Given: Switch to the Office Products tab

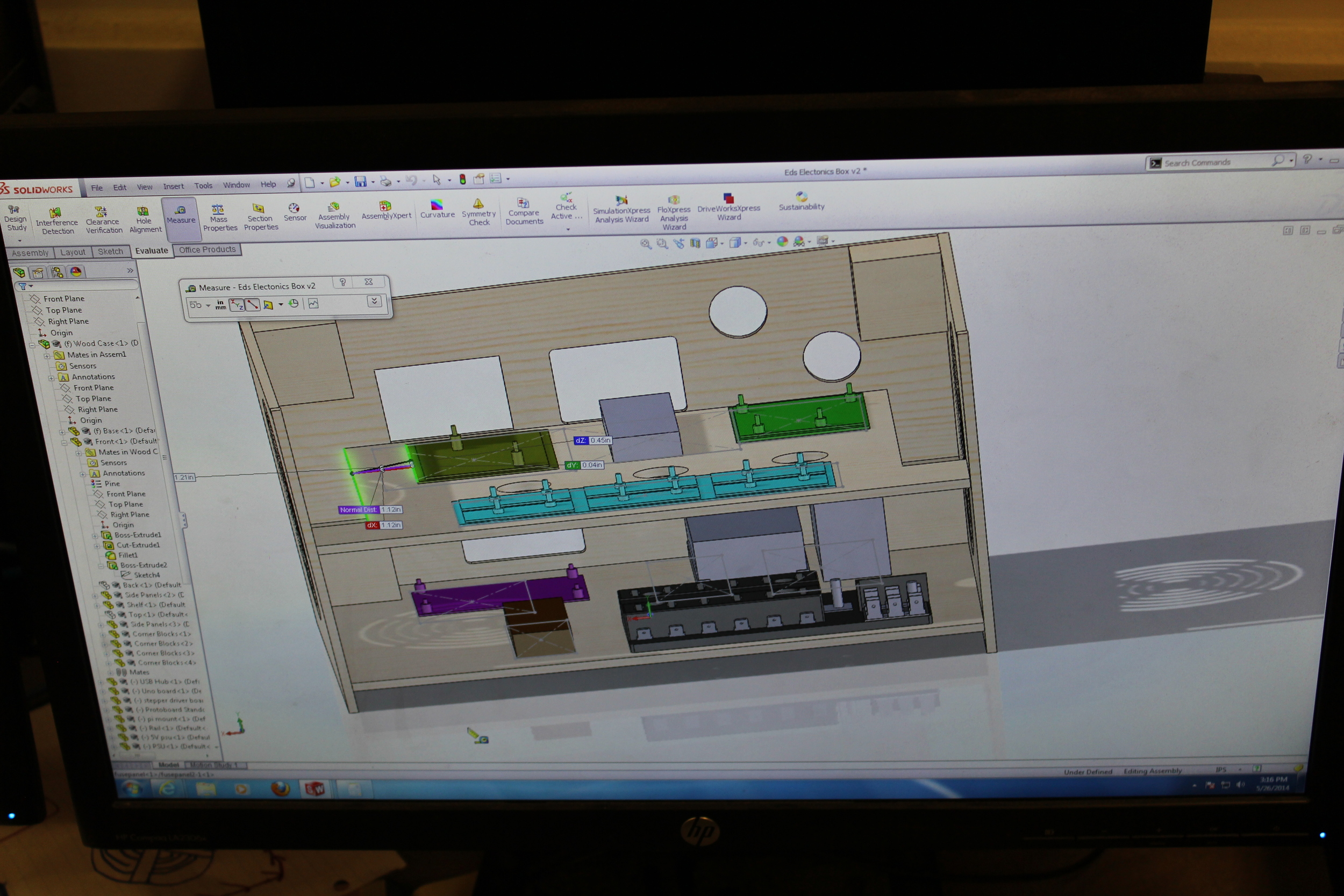Looking at the screenshot, I should [x=207, y=250].
